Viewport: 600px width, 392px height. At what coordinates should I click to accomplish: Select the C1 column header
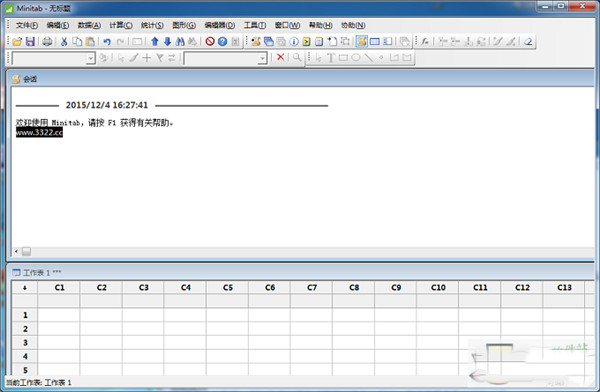point(59,287)
